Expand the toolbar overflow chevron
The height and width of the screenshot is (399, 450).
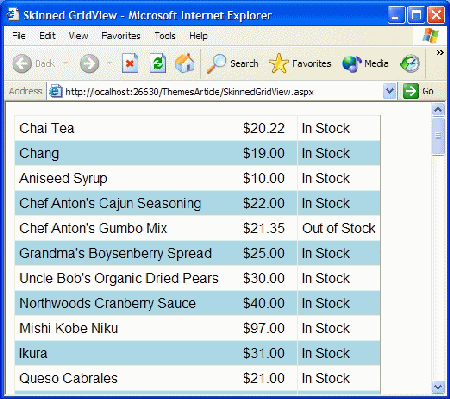(x=440, y=52)
